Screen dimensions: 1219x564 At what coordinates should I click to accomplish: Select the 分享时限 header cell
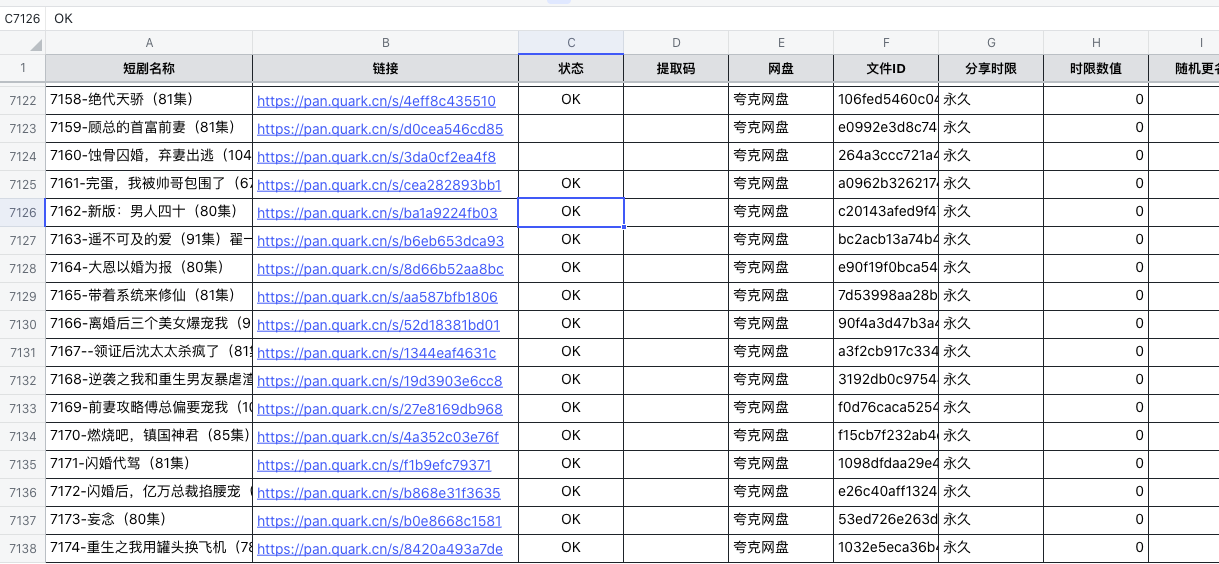click(x=990, y=69)
